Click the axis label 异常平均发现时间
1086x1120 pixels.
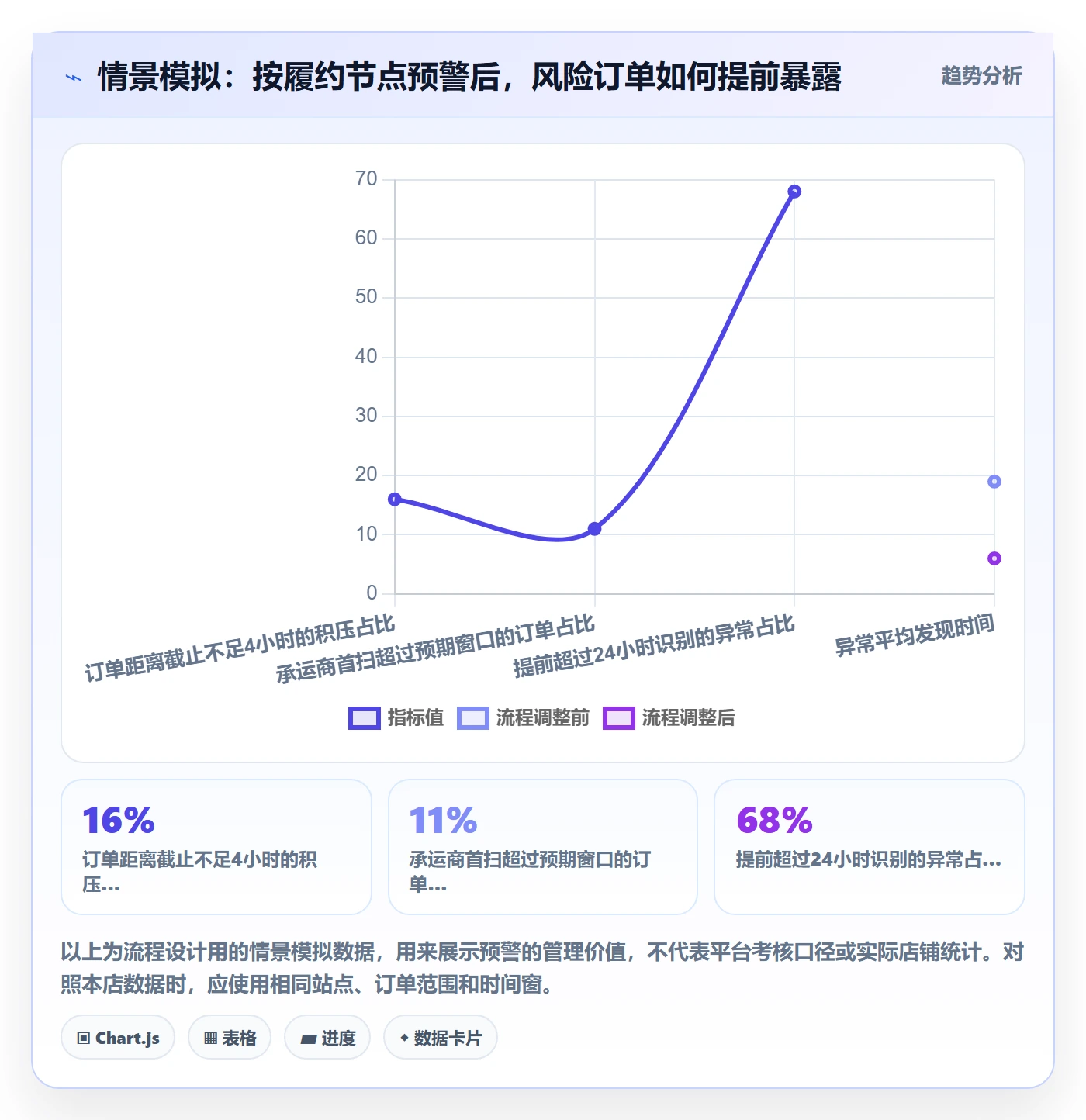click(915, 634)
